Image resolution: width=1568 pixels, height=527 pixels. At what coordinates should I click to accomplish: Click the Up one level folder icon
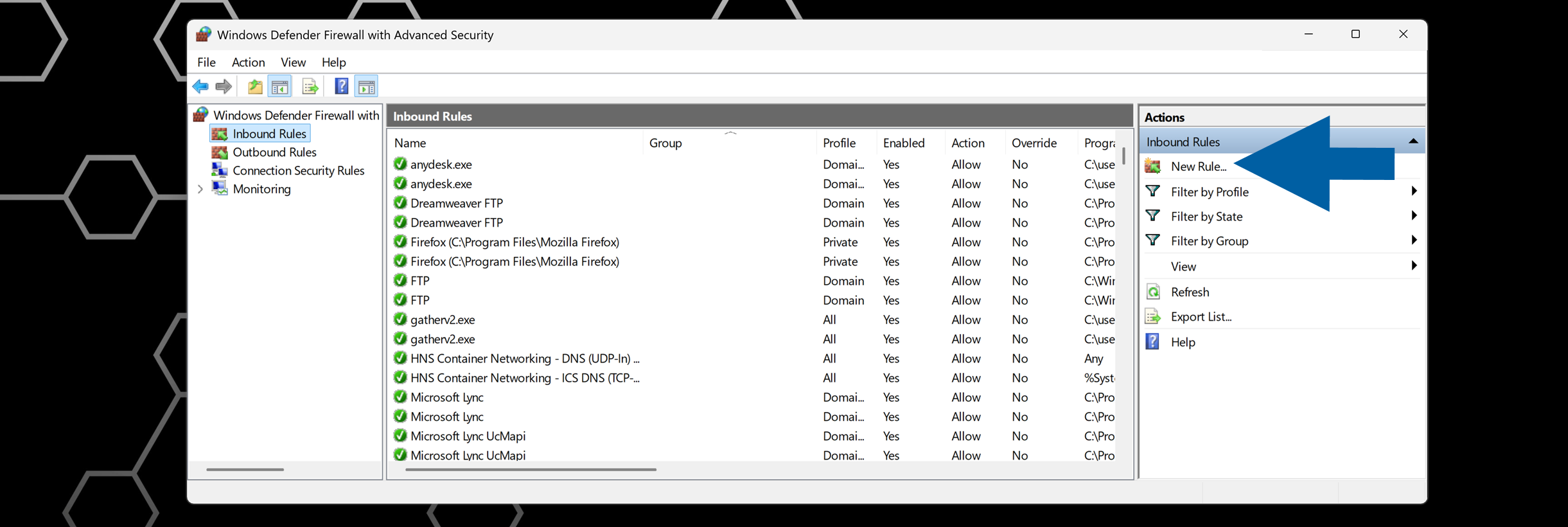[255, 86]
